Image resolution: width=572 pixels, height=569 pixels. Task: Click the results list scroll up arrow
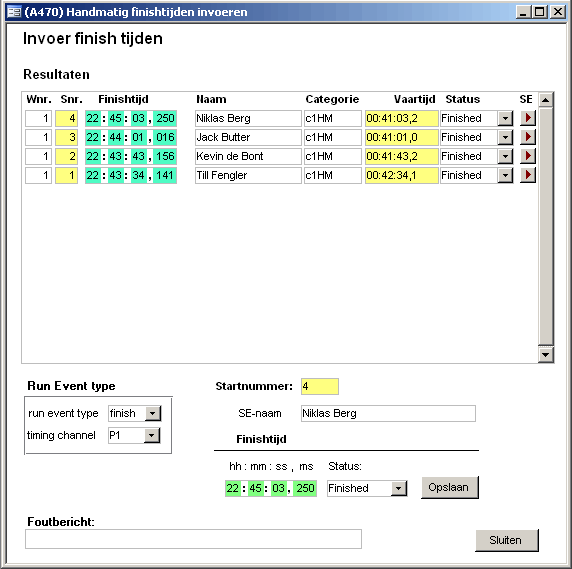(x=546, y=100)
